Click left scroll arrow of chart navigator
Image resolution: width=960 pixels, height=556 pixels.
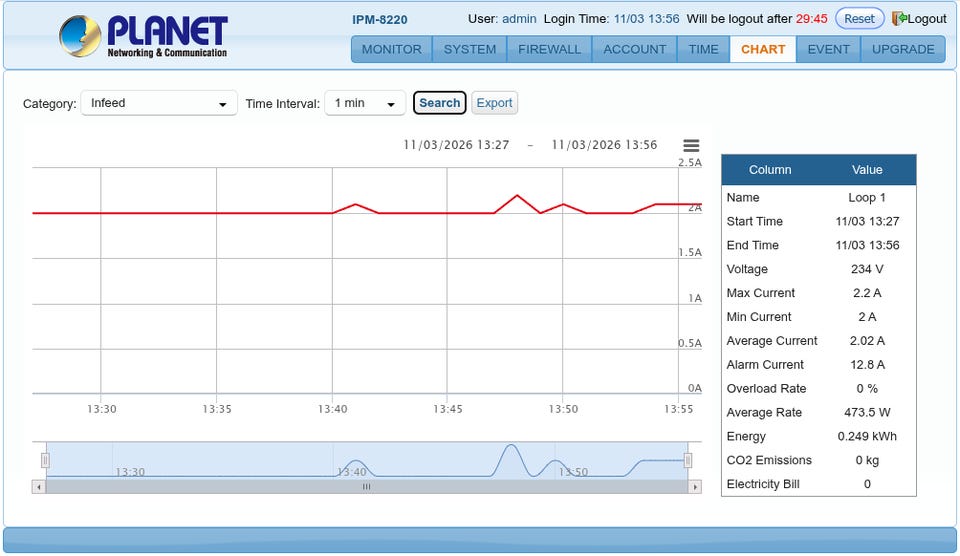click(39, 487)
